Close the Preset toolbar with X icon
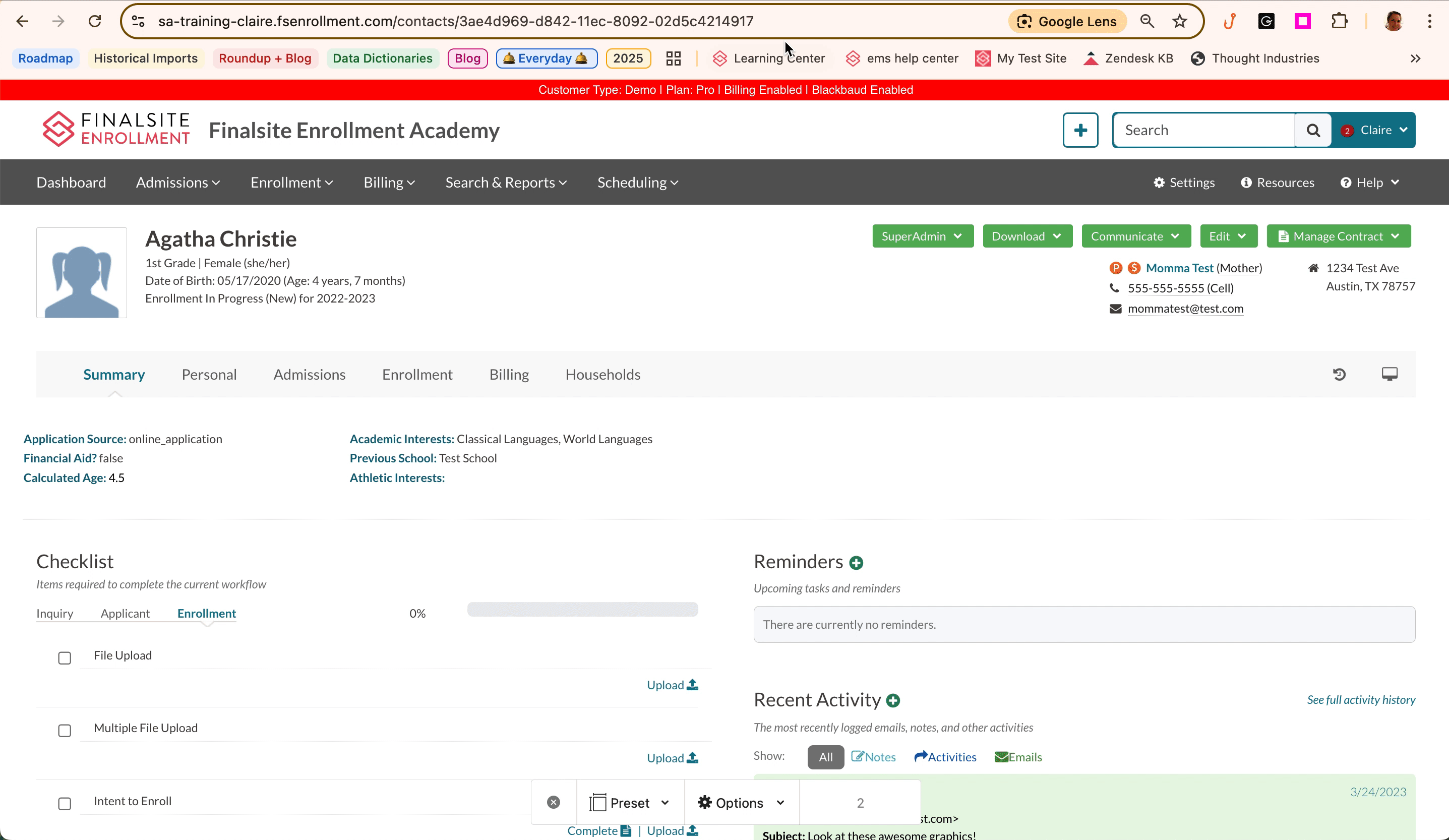1449x840 pixels. (553, 802)
